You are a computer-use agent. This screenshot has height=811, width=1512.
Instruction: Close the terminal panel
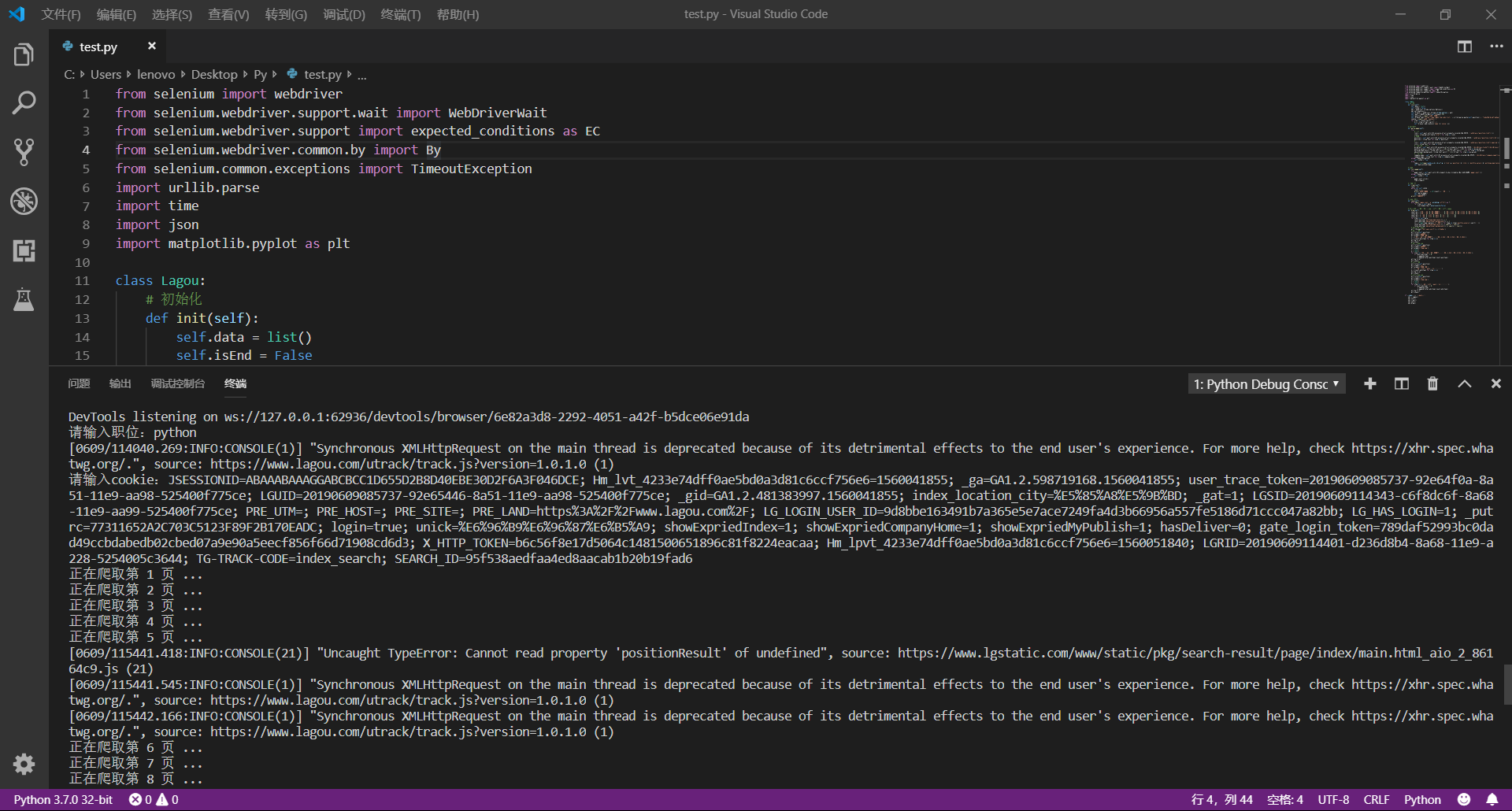click(1495, 383)
